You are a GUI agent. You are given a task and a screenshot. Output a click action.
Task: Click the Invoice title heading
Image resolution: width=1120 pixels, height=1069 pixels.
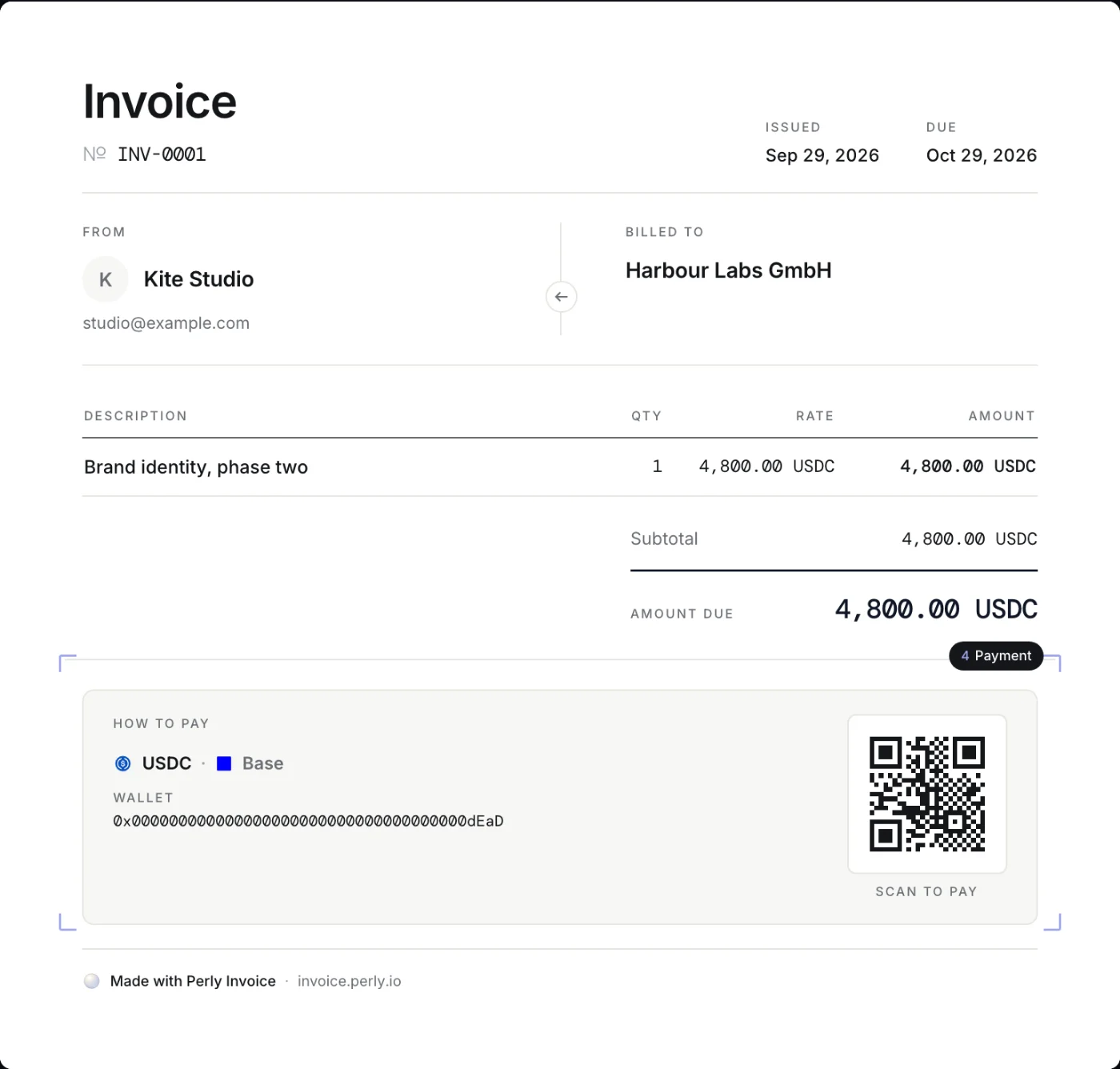pos(160,102)
